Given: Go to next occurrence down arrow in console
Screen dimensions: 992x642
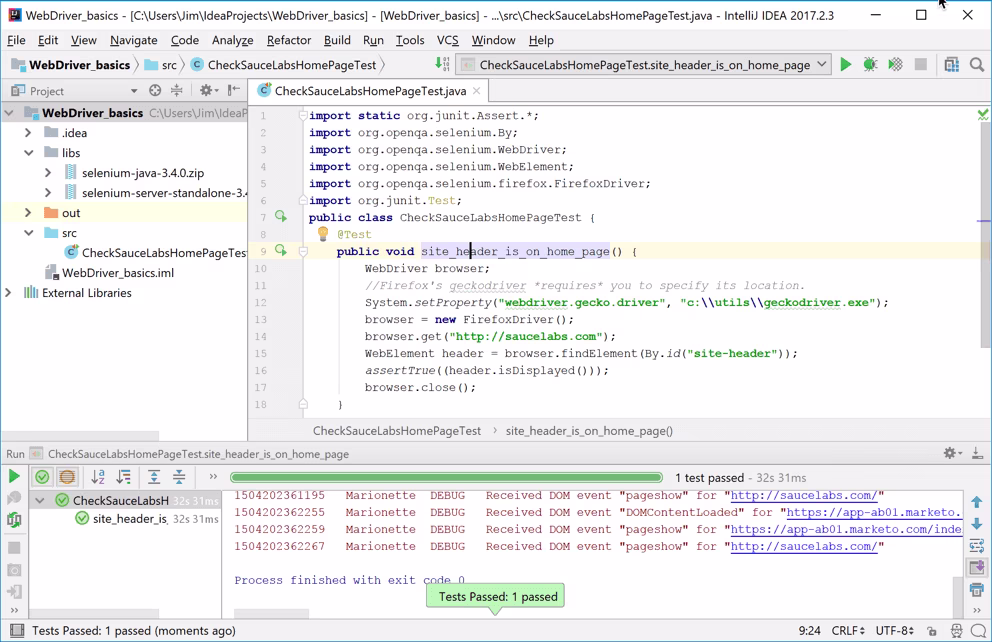Looking at the screenshot, I should pos(977,524).
